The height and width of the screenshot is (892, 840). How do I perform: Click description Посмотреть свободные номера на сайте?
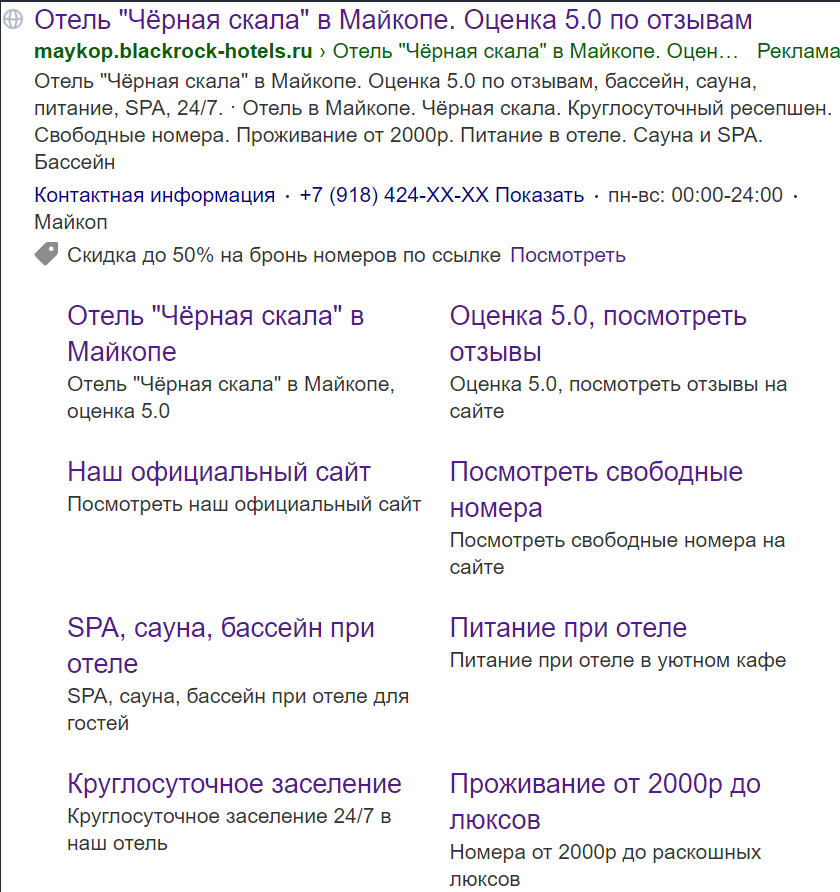coord(617,554)
